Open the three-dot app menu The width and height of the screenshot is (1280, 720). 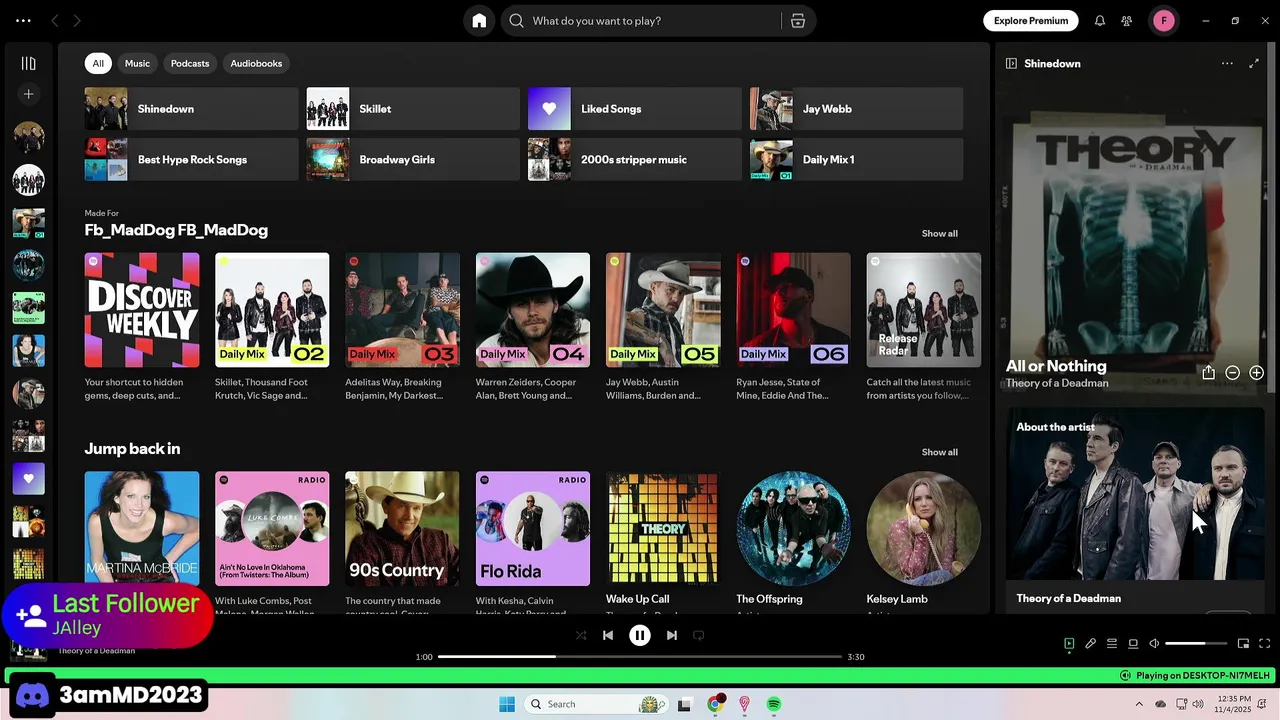pos(23,21)
